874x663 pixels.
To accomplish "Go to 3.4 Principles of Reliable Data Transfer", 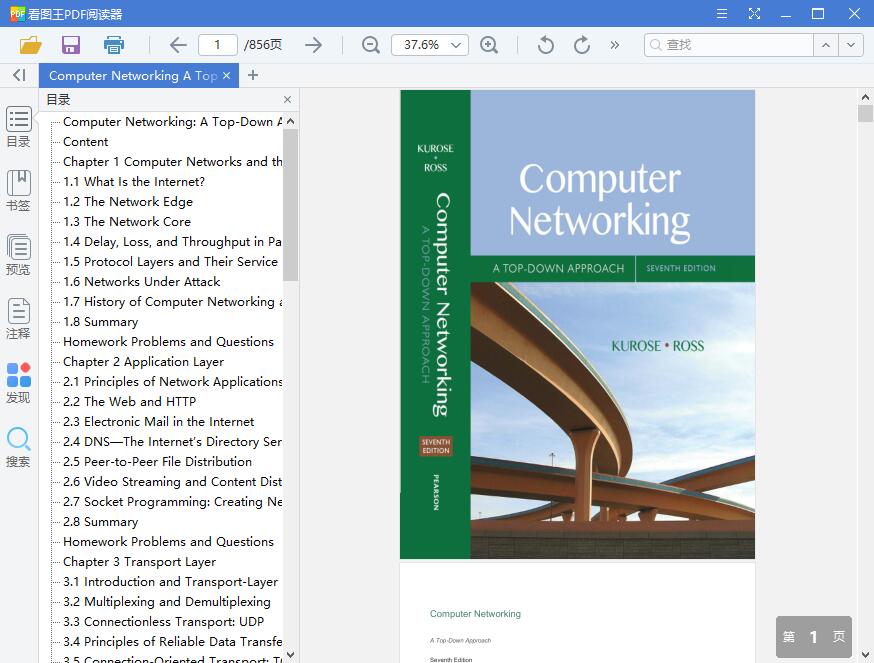I will [x=172, y=642].
